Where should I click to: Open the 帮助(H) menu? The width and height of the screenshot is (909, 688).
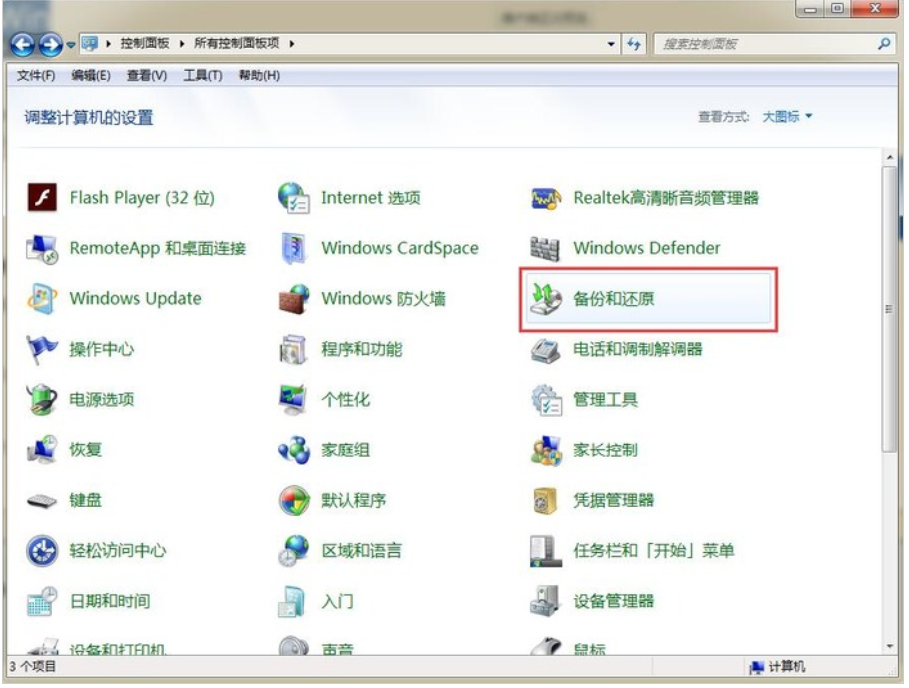[259, 75]
